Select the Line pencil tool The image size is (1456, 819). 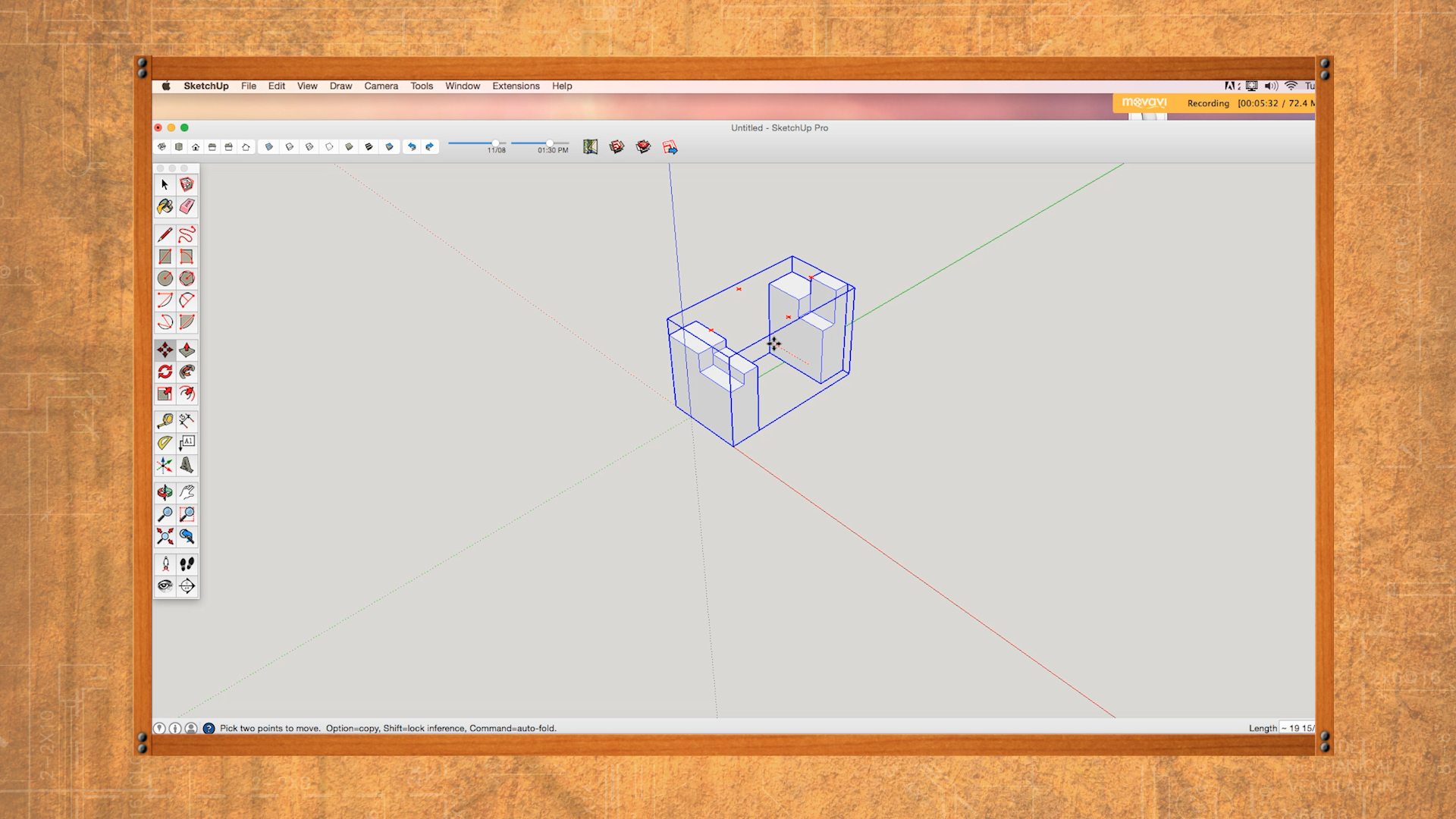(165, 234)
